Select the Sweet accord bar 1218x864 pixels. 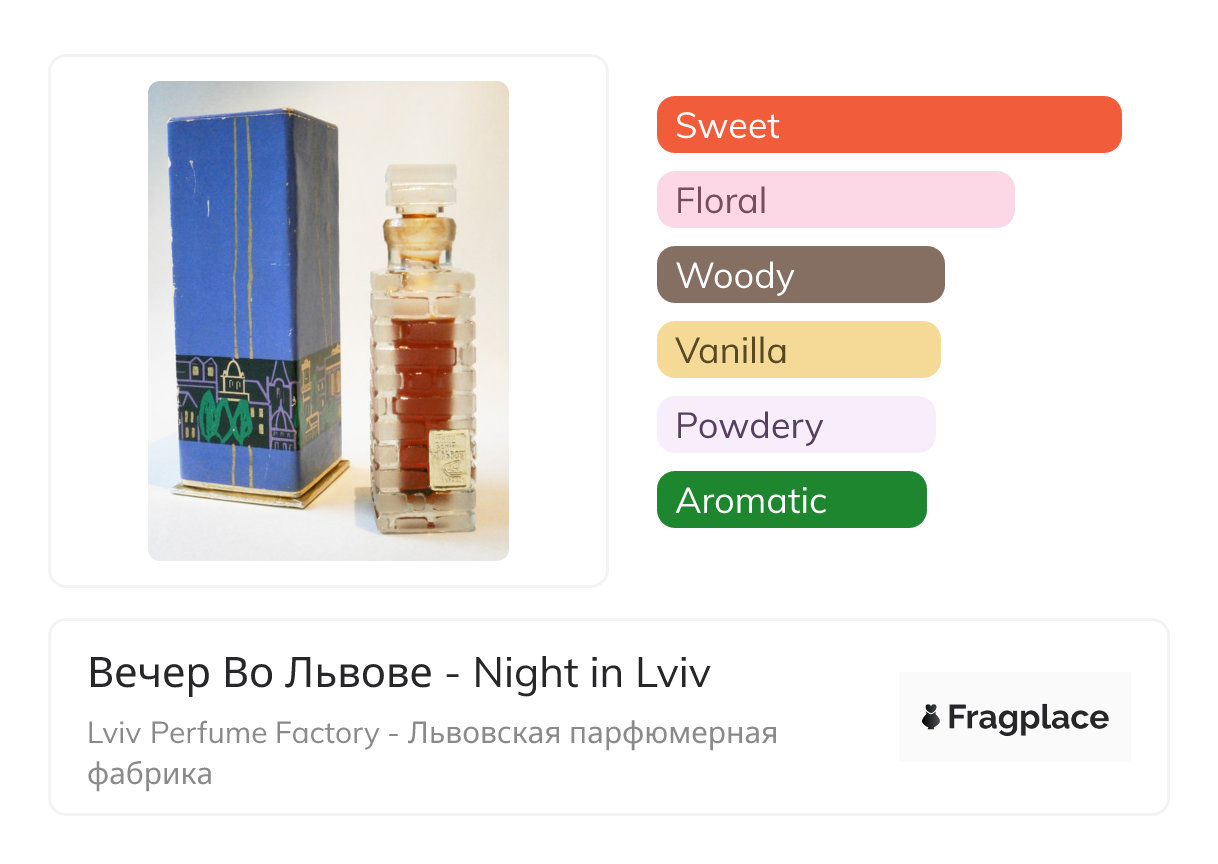(888, 125)
